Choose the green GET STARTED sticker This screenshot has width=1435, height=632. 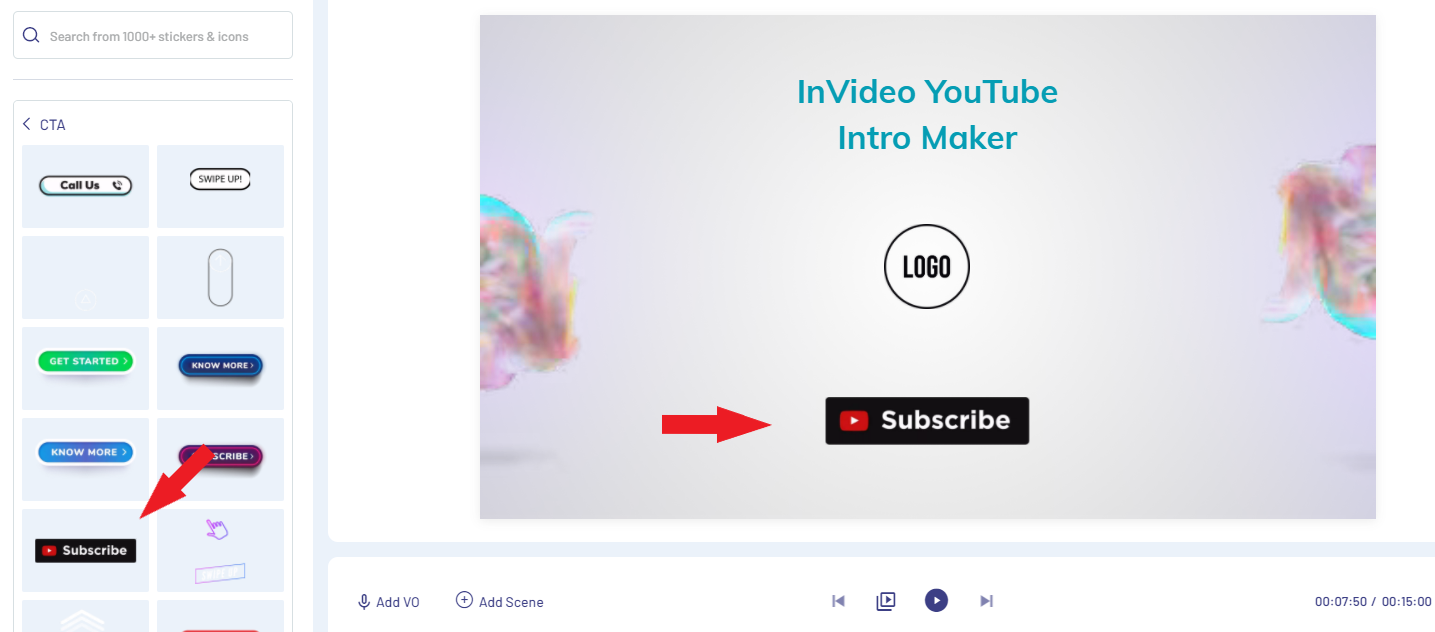click(85, 368)
